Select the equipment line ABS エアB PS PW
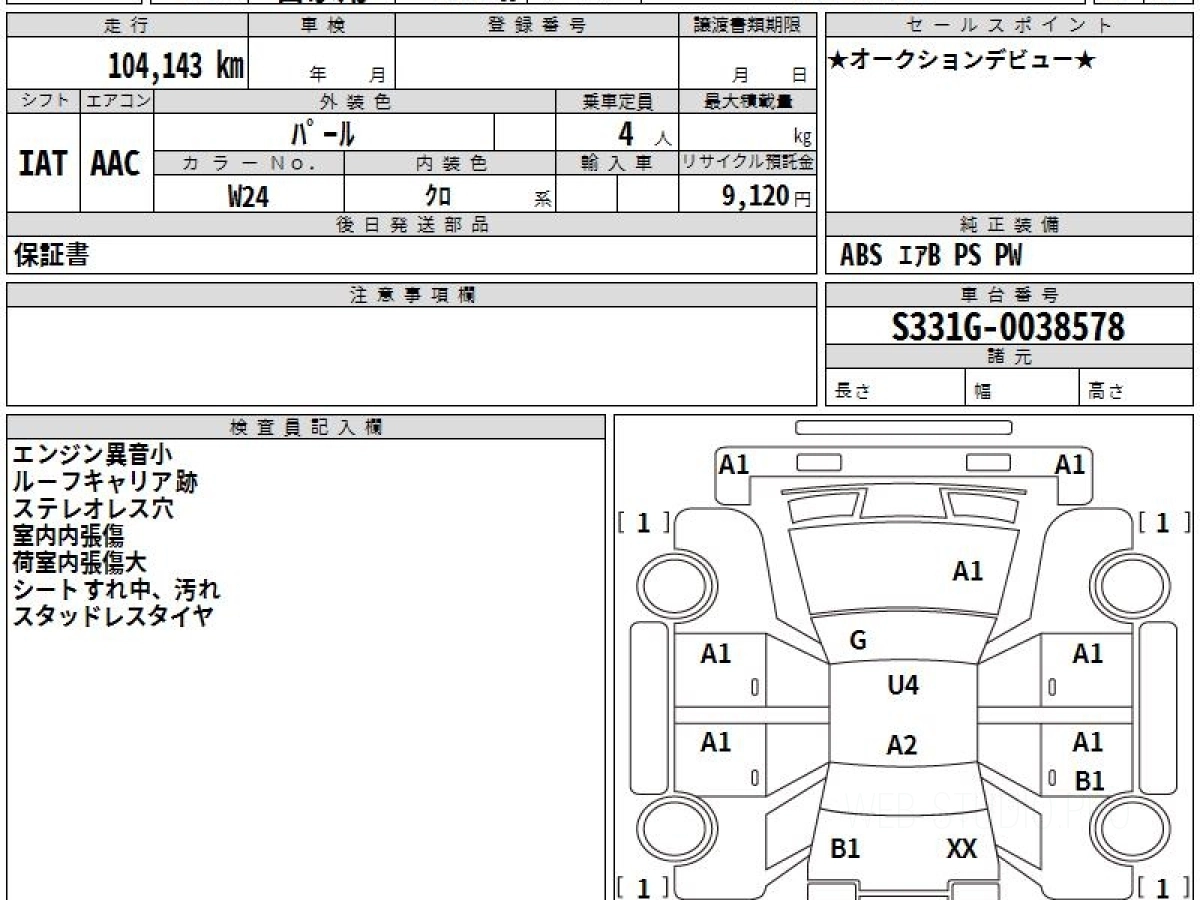Screen dimensions: 1200x900 (931, 256)
